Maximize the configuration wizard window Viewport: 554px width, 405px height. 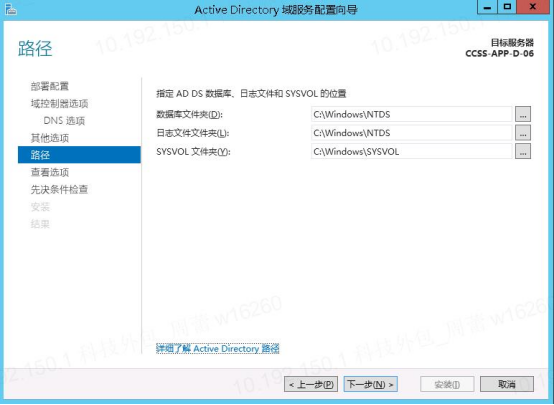click(507, 7)
